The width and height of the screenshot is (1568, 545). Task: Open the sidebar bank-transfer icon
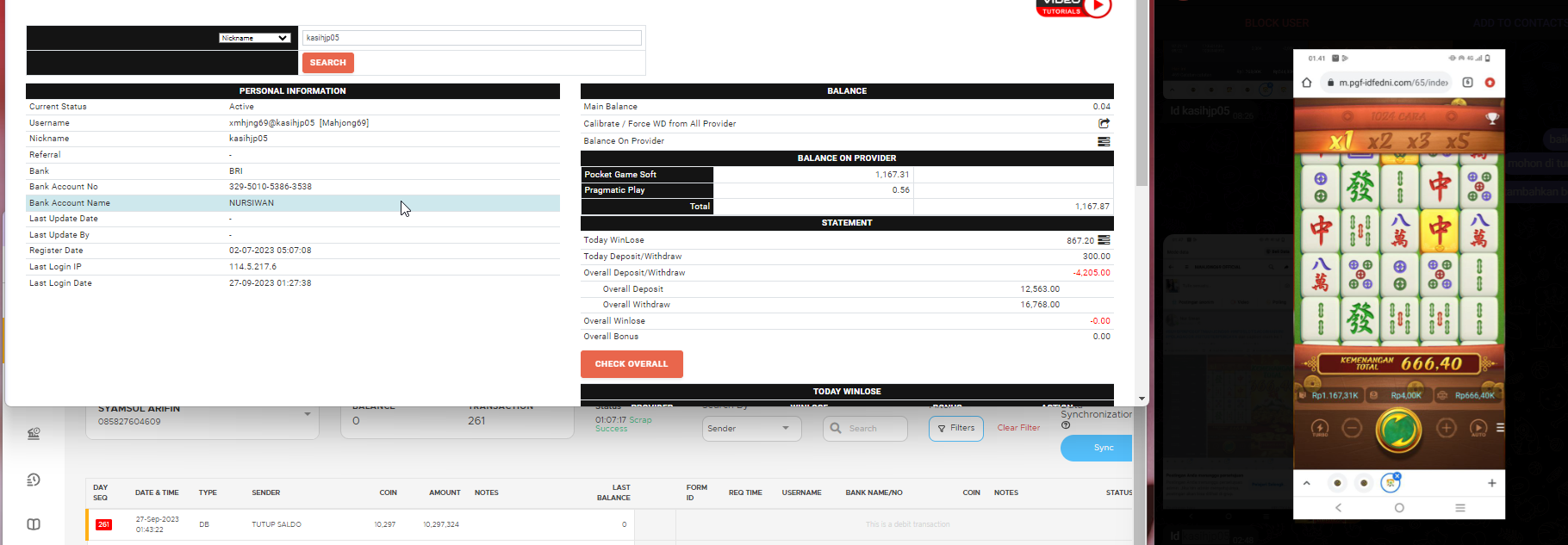coord(34,434)
